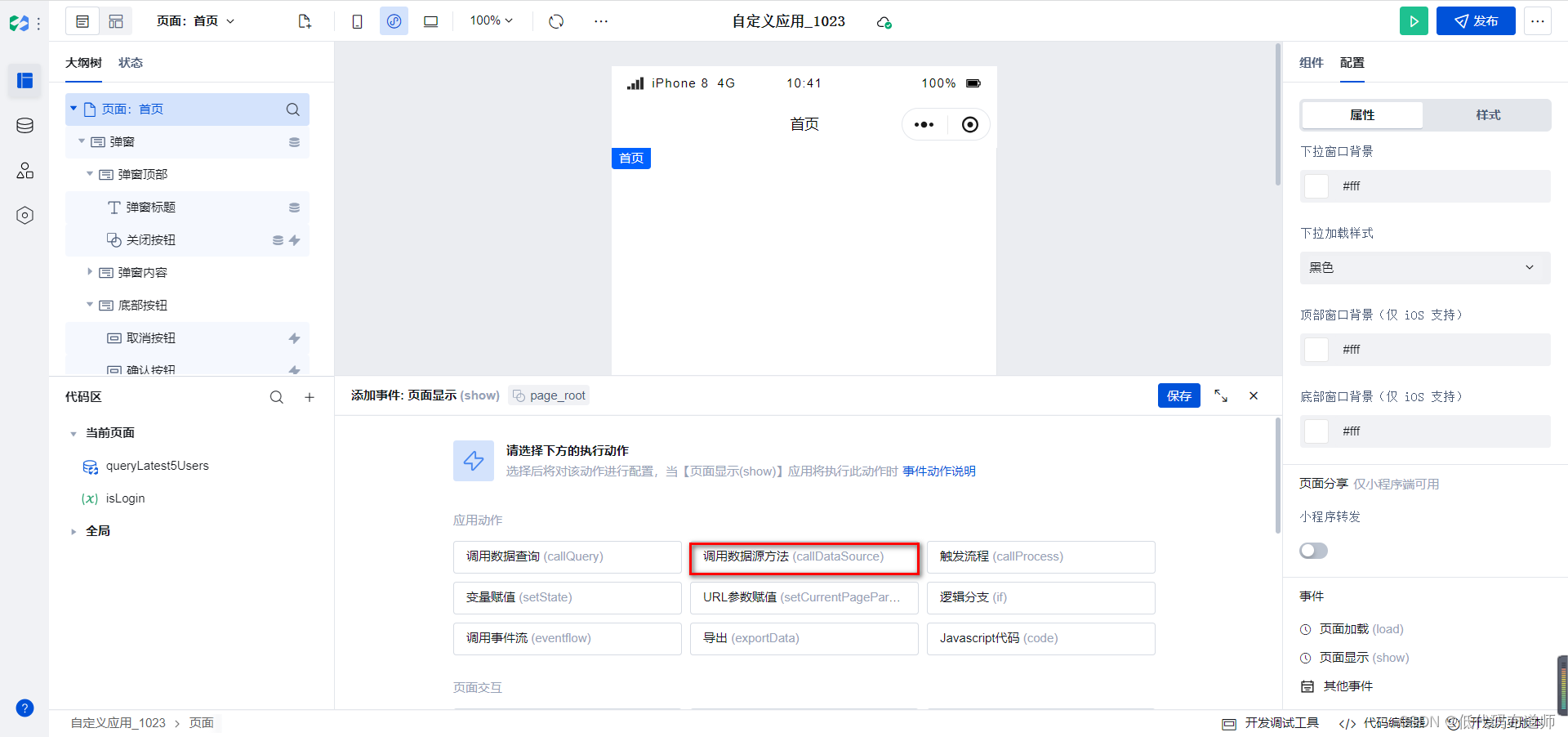Select the queryLatest5Users query item
Image resolution: width=1568 pixels, height=737 pixels.
(157, 466)
